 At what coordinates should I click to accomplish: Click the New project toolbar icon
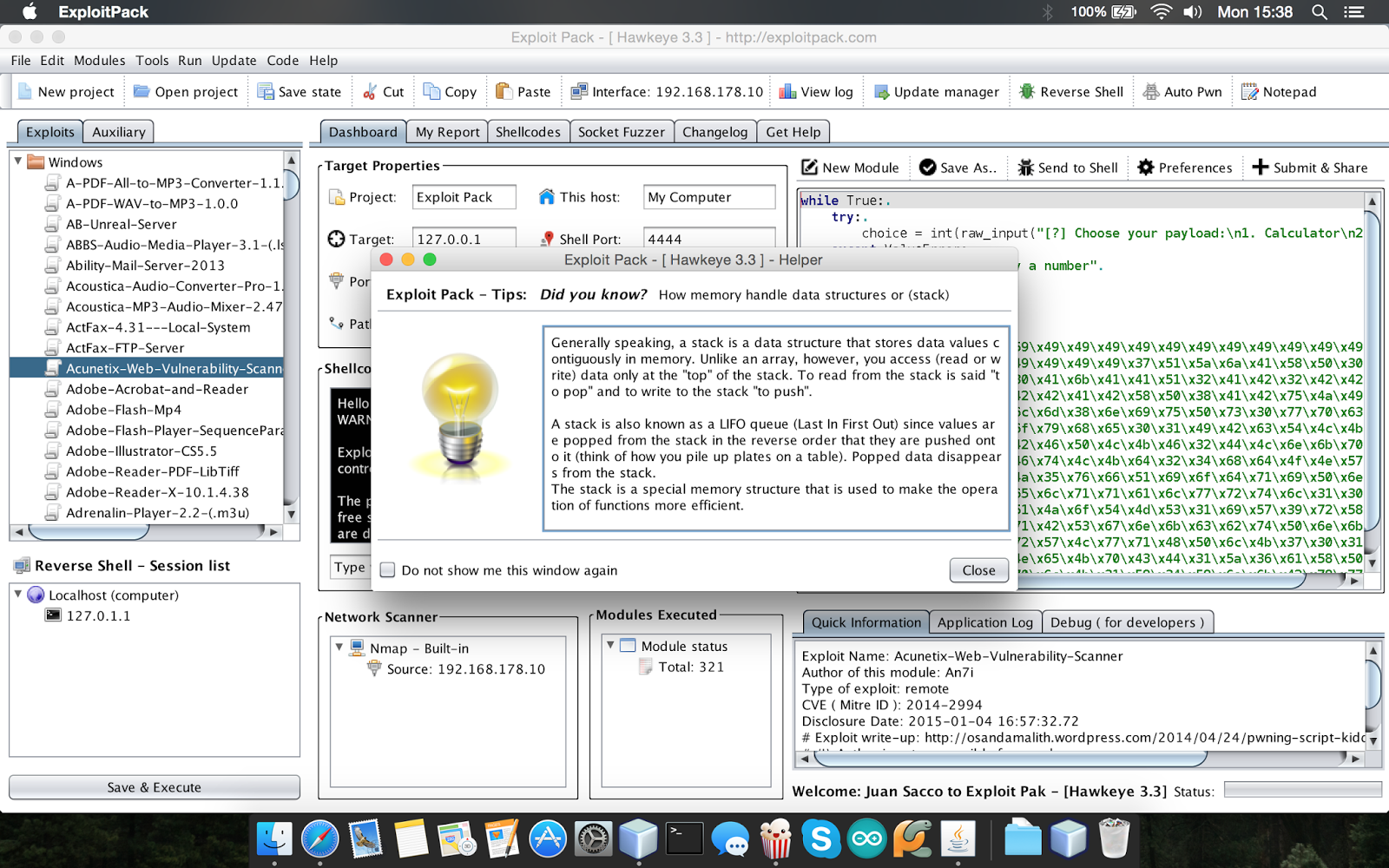click(25, 91)
